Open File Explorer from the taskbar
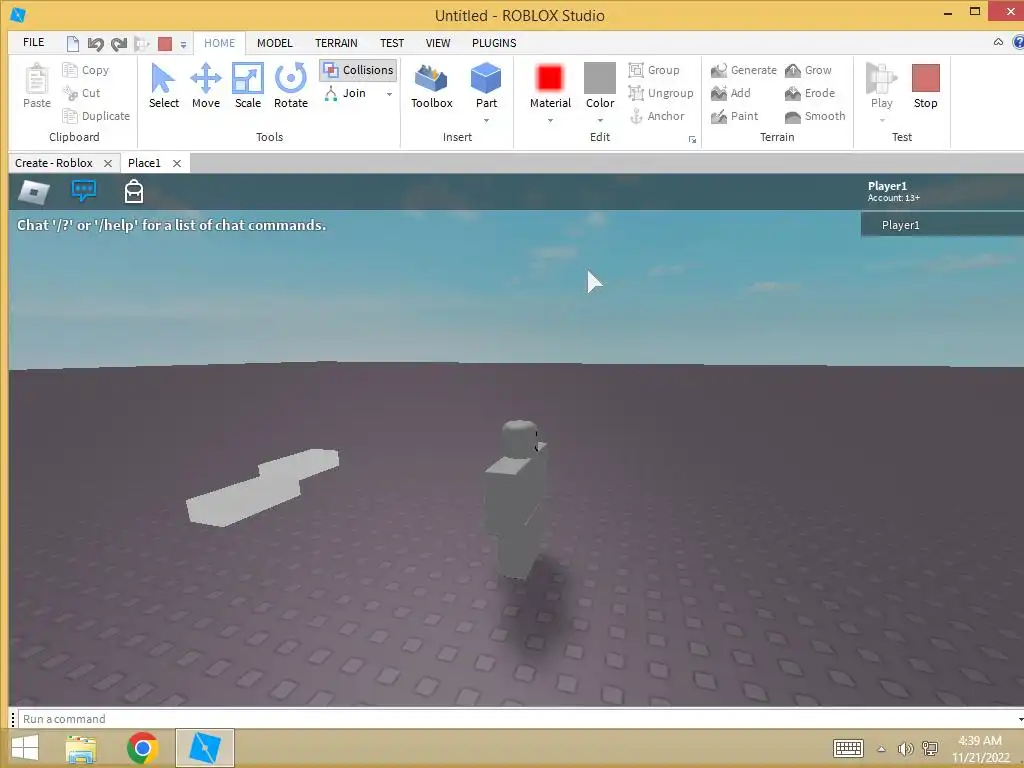1024x768 pixels. coord(81,748)
